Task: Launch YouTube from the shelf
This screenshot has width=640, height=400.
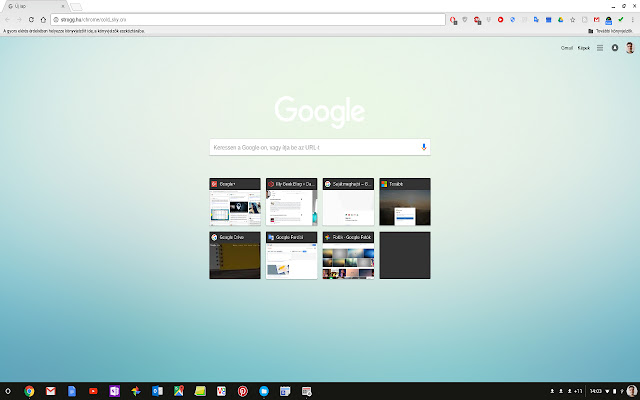Action: 93,391
